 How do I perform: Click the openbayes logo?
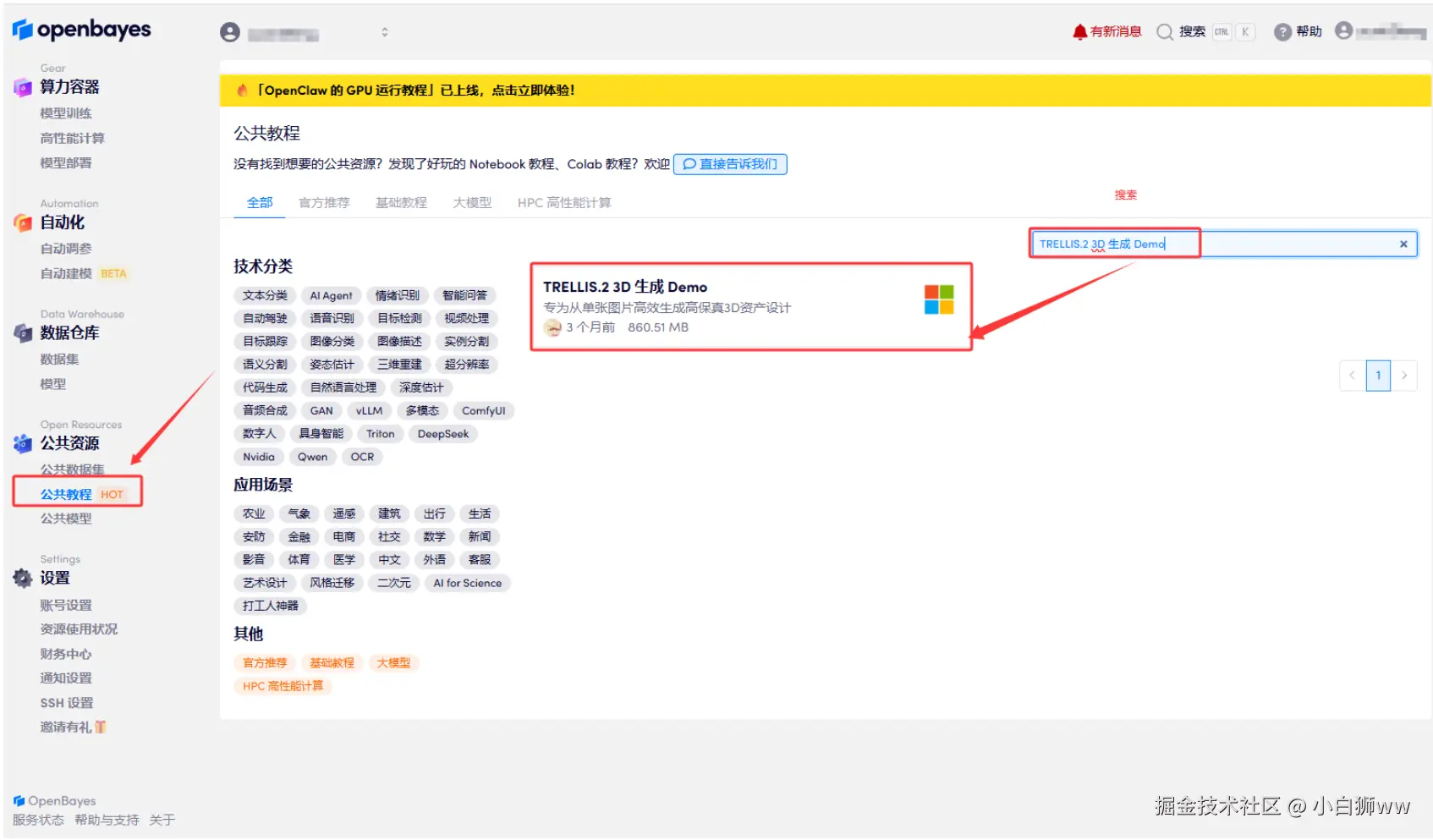[x=81, y=30]
